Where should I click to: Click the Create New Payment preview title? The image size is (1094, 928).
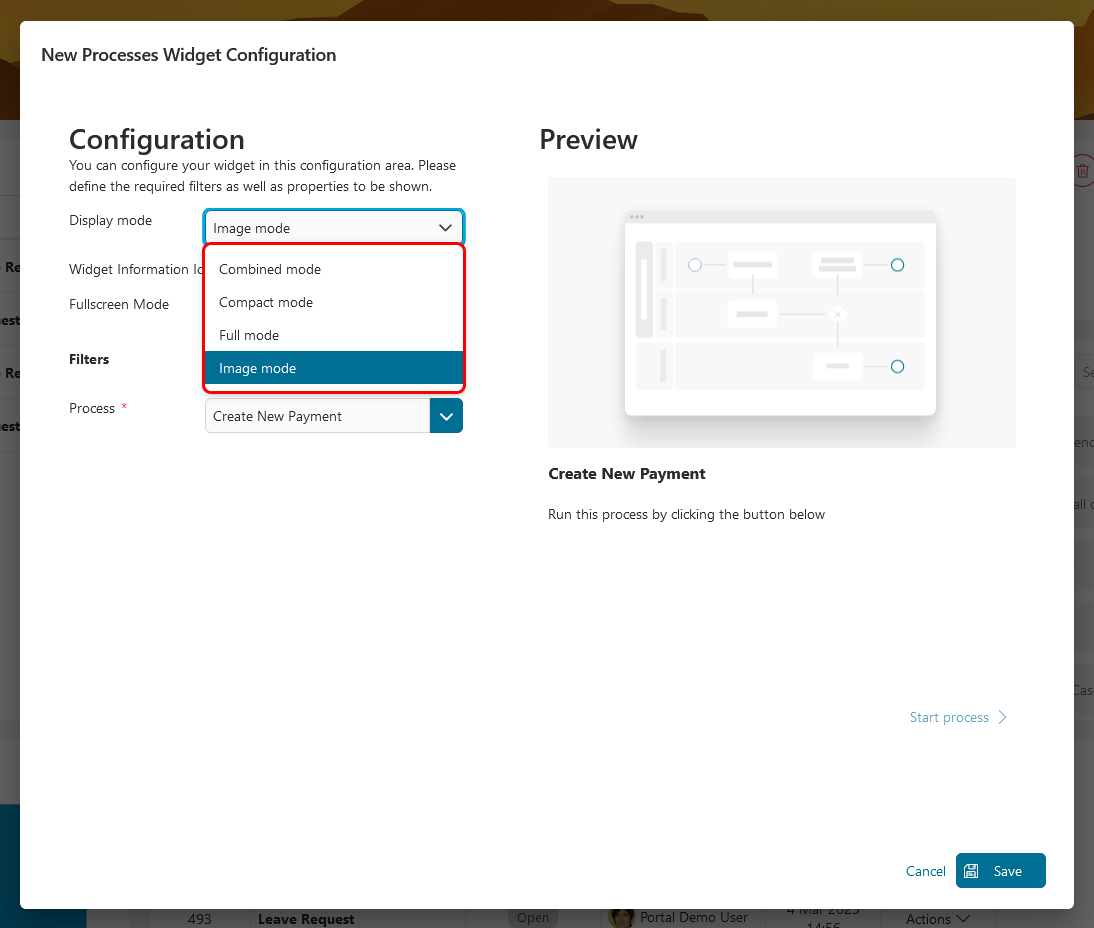(627, 474)
